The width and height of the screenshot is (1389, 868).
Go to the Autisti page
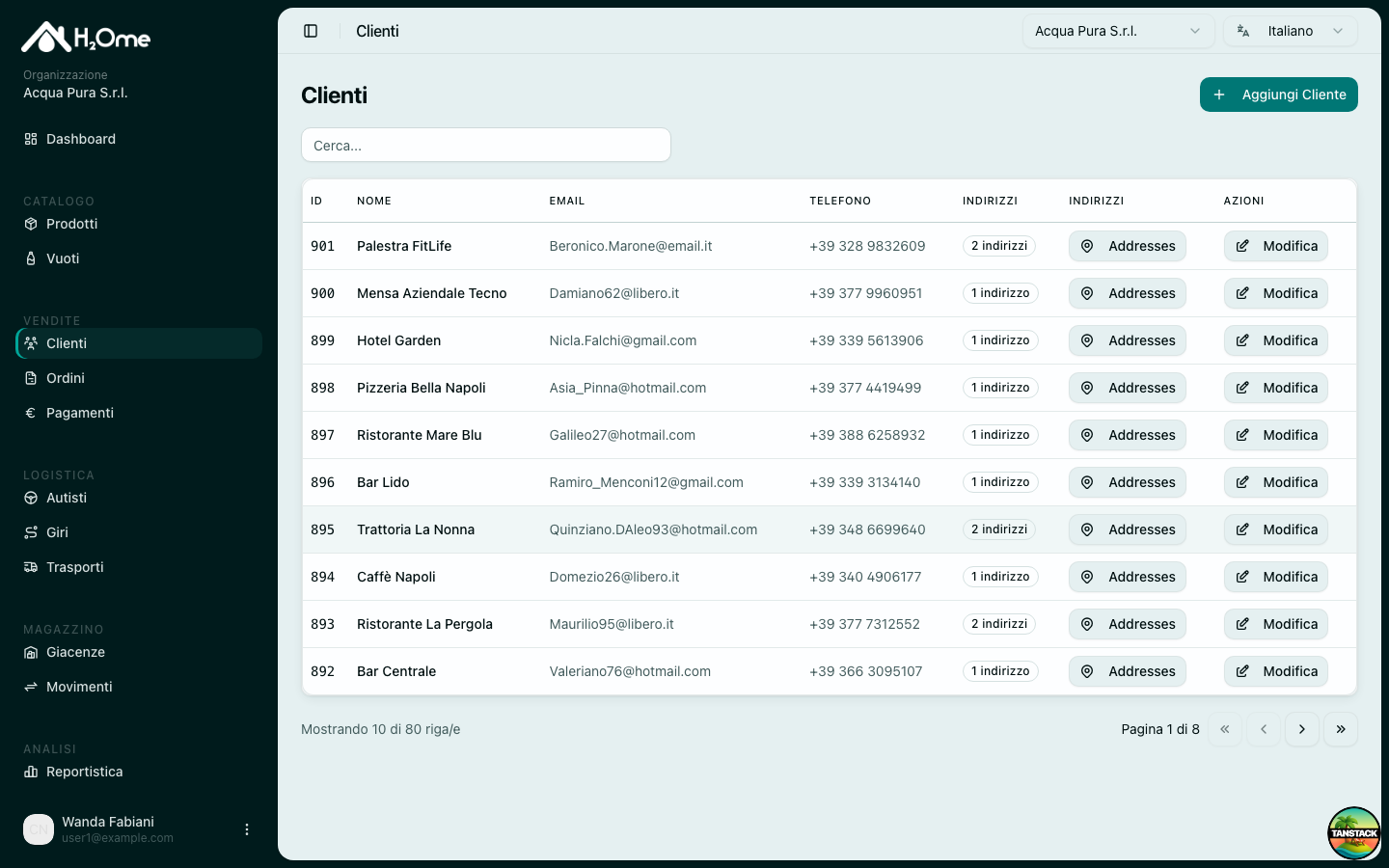pyautogui.click(x=139, y=498)
